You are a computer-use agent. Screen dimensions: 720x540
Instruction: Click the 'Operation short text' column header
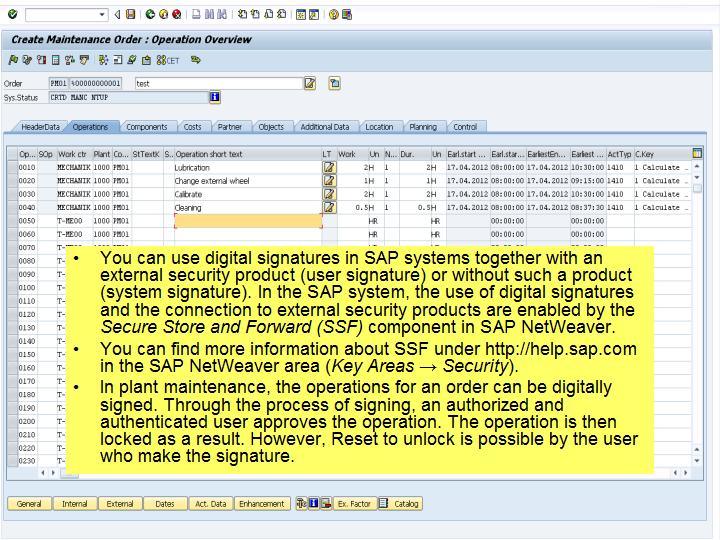(x=248, y=154)
